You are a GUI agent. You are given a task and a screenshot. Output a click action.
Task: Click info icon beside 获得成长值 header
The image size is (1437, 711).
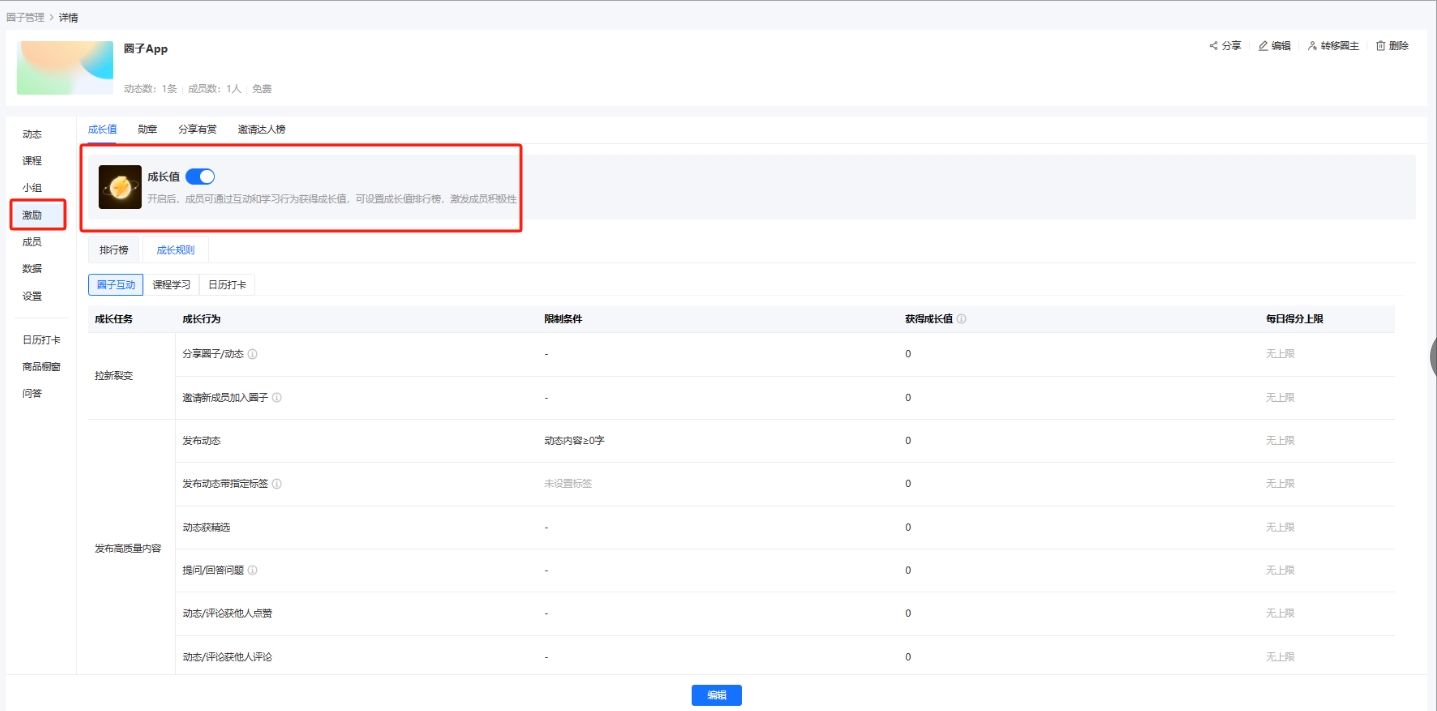coord(961,319)
